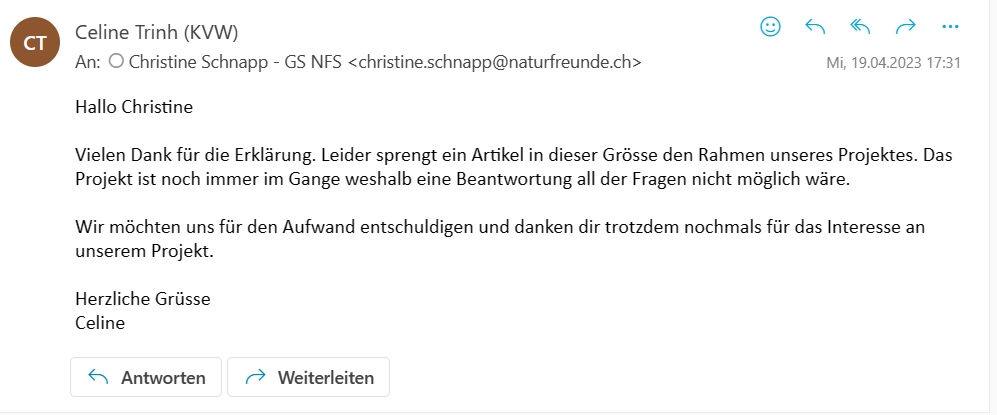
Task: Click the signature "Celine" below the closing
Action: point(99,322)
